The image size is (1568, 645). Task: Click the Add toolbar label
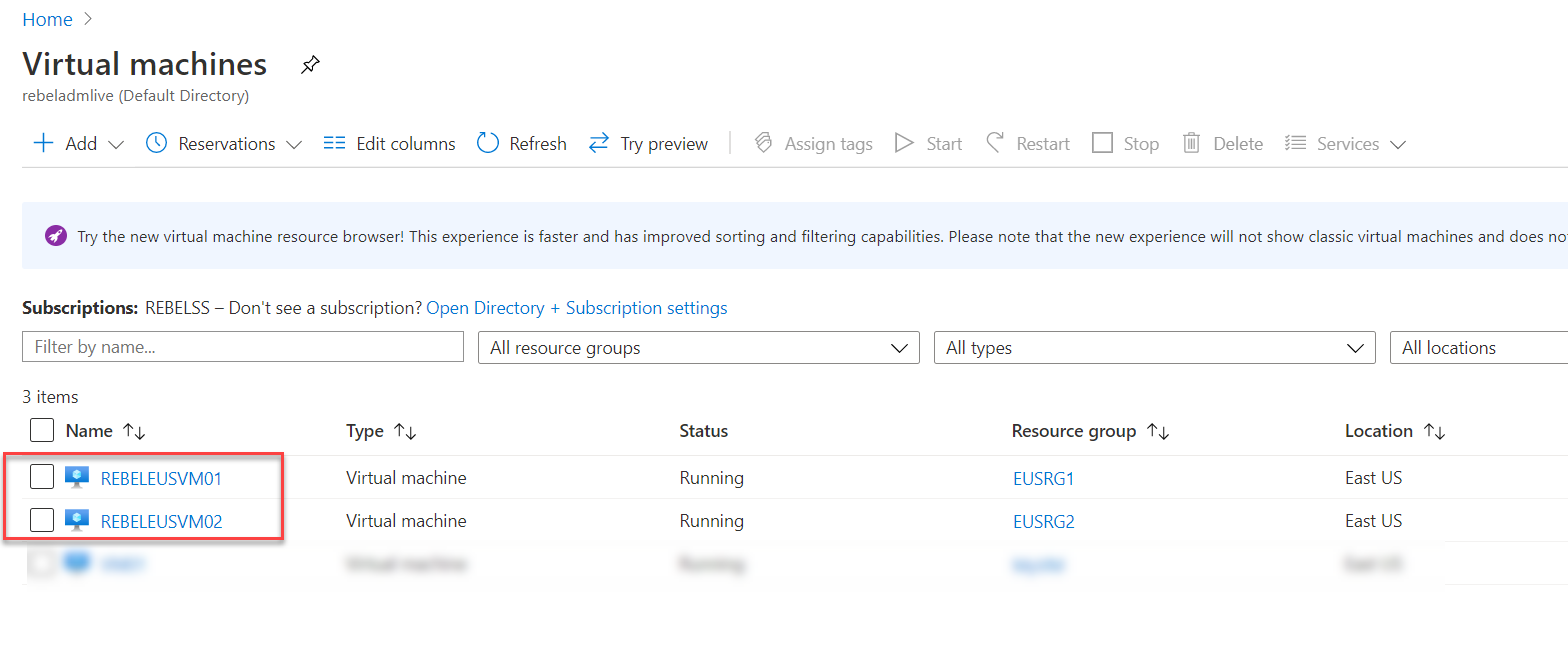coord(81,144)
